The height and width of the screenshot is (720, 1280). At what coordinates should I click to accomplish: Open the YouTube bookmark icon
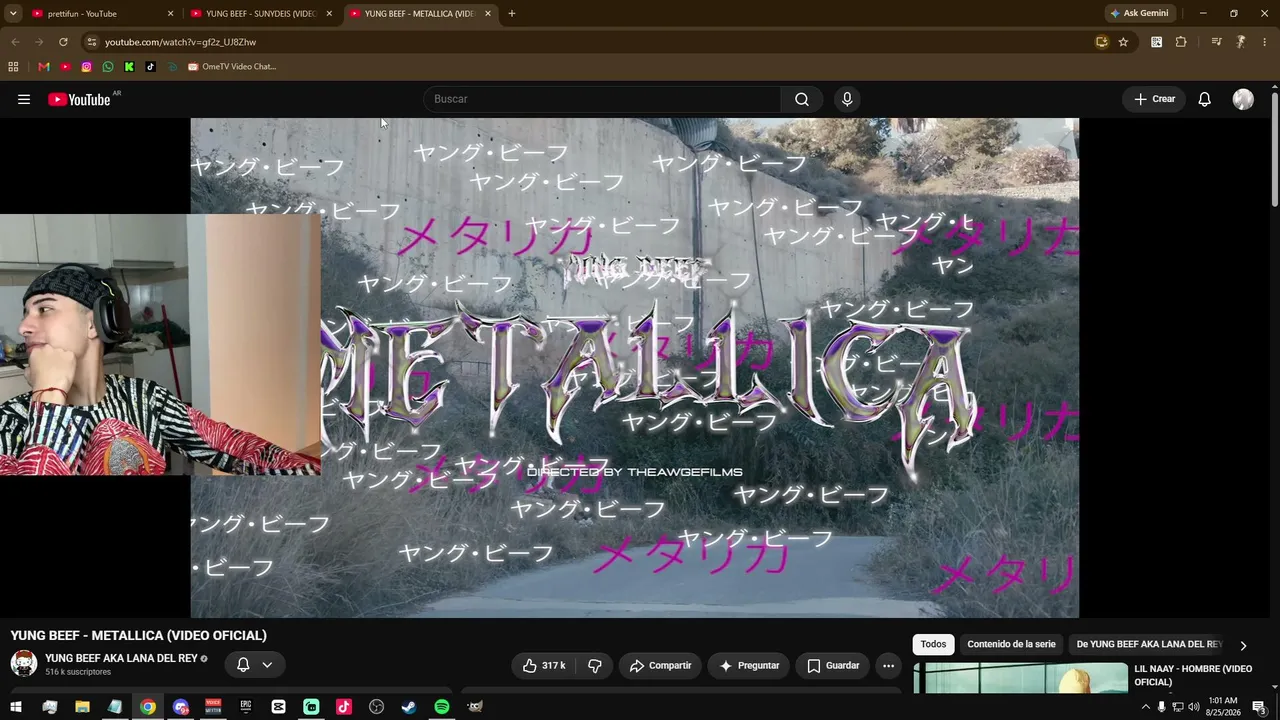tap(65, 67)
